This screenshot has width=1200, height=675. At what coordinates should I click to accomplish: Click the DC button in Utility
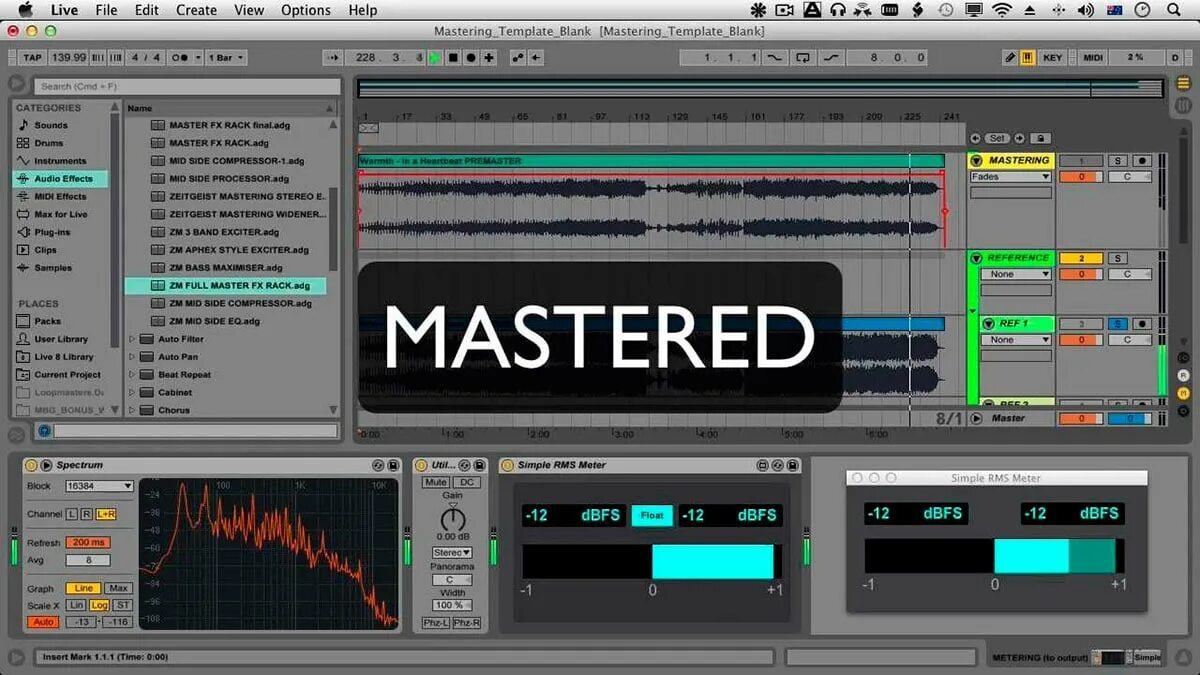[x=467, y=482]
